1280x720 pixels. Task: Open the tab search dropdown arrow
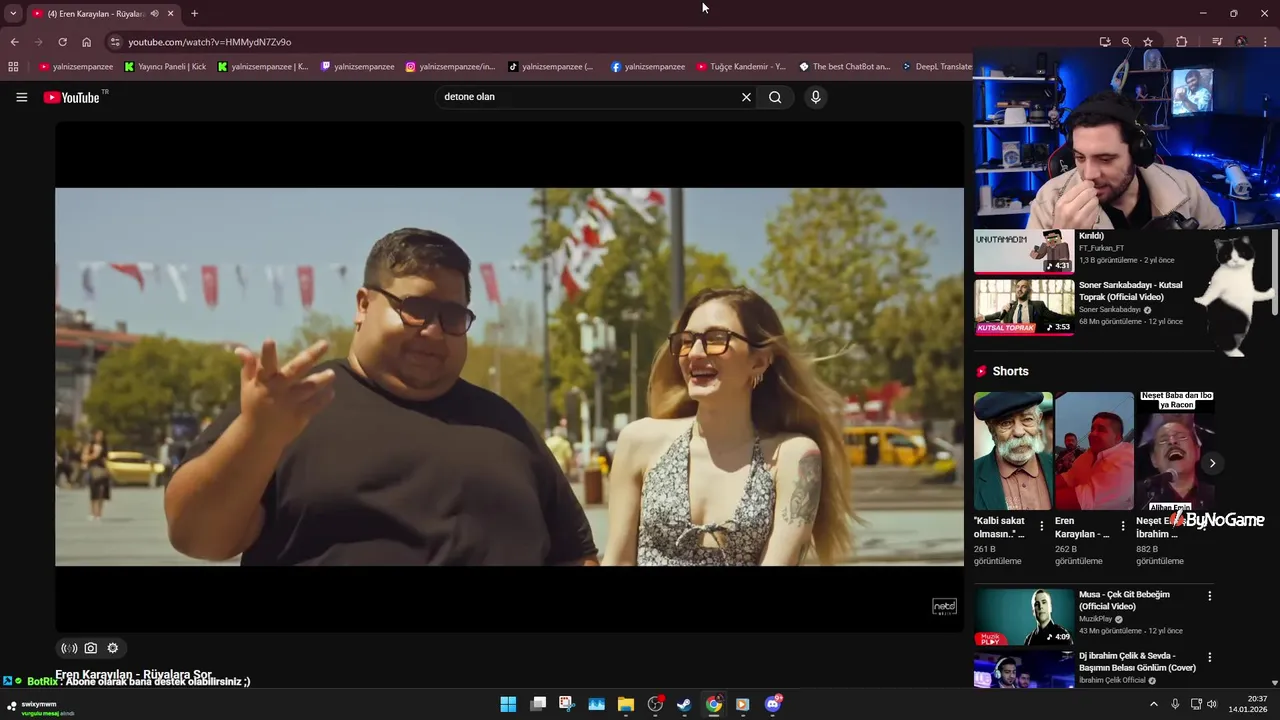tap(12, 13)
